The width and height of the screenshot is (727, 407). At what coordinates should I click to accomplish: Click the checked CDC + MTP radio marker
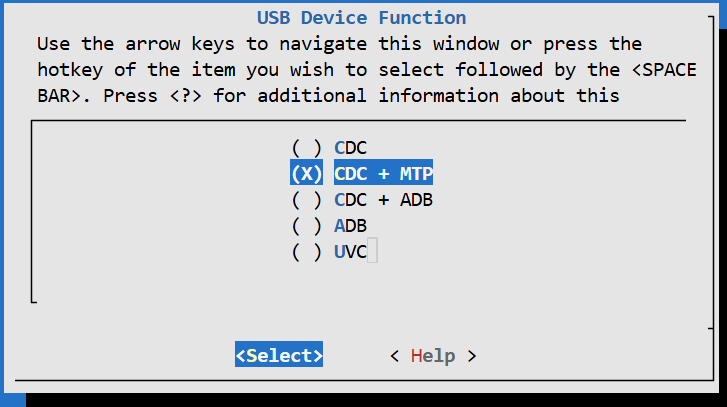tap(306, 174)
